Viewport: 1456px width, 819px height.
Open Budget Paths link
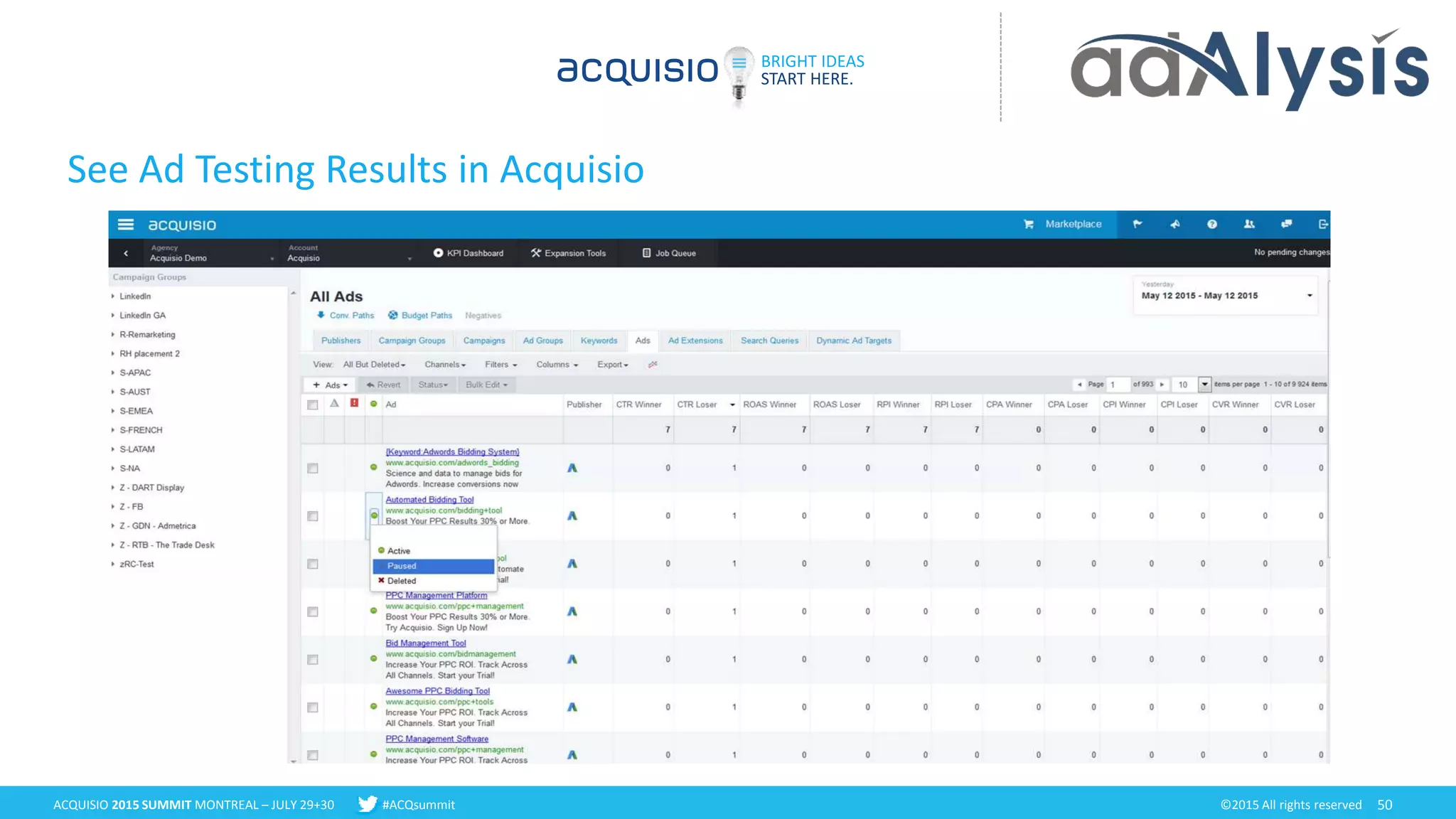[x=420, y=315]
